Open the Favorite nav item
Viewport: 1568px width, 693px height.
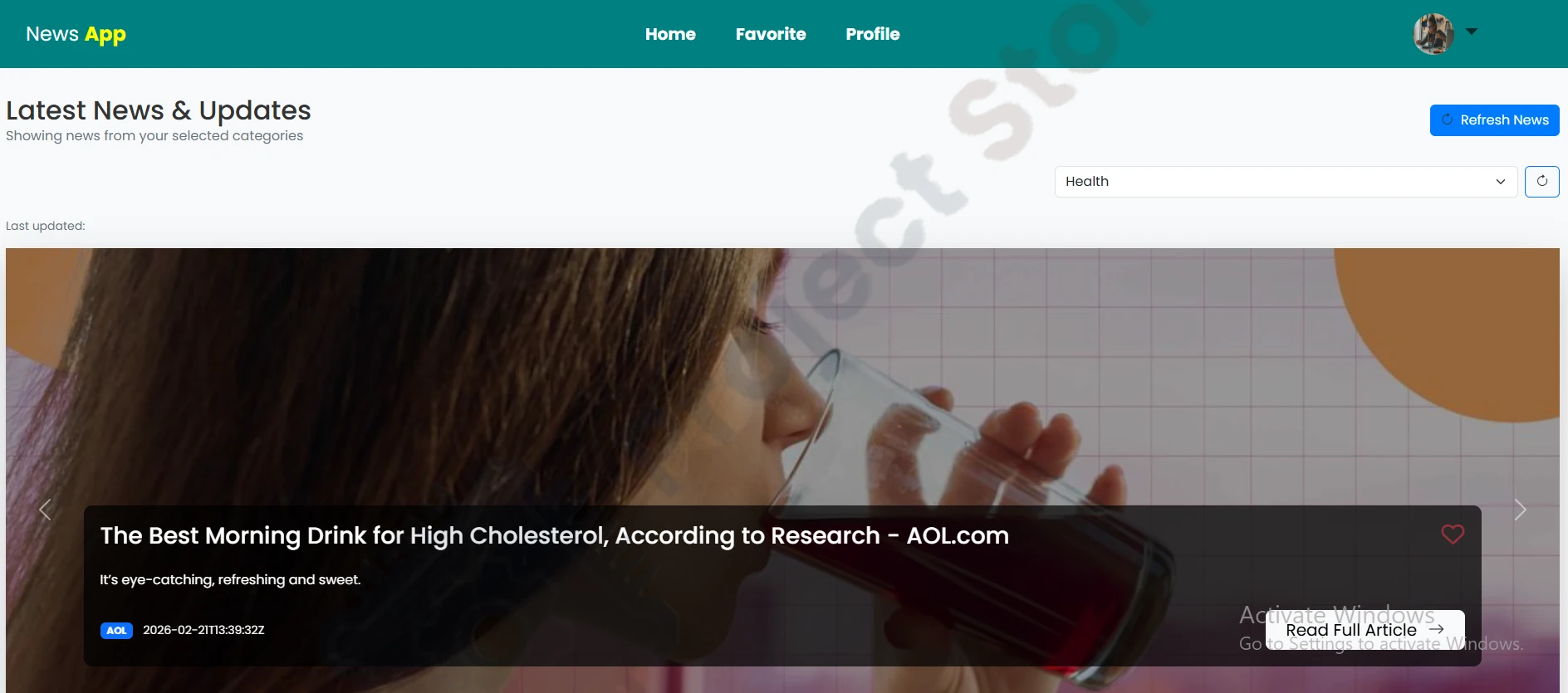tap(771, 34)
